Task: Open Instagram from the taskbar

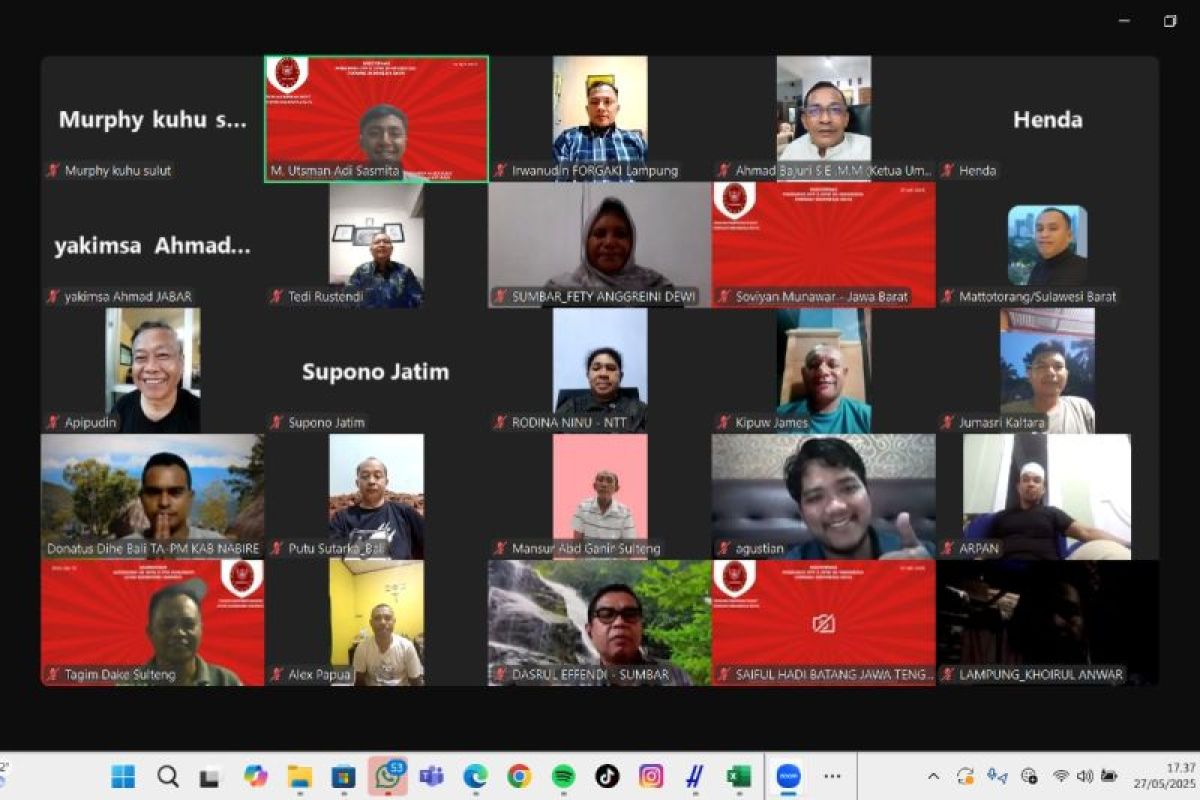Action: point(651,776)
